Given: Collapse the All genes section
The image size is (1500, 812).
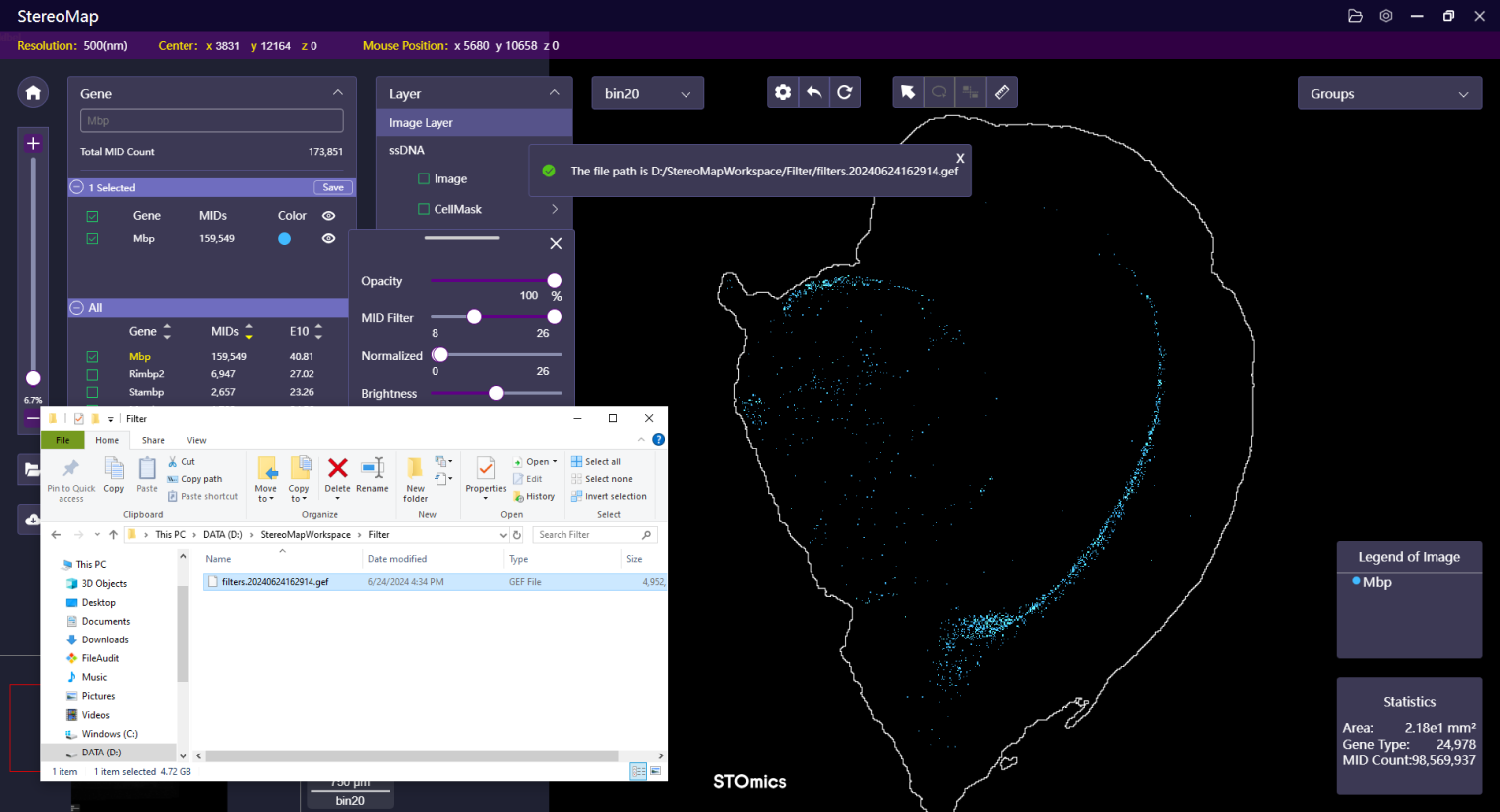Looking at the screenshot, I should coord(77,308).
